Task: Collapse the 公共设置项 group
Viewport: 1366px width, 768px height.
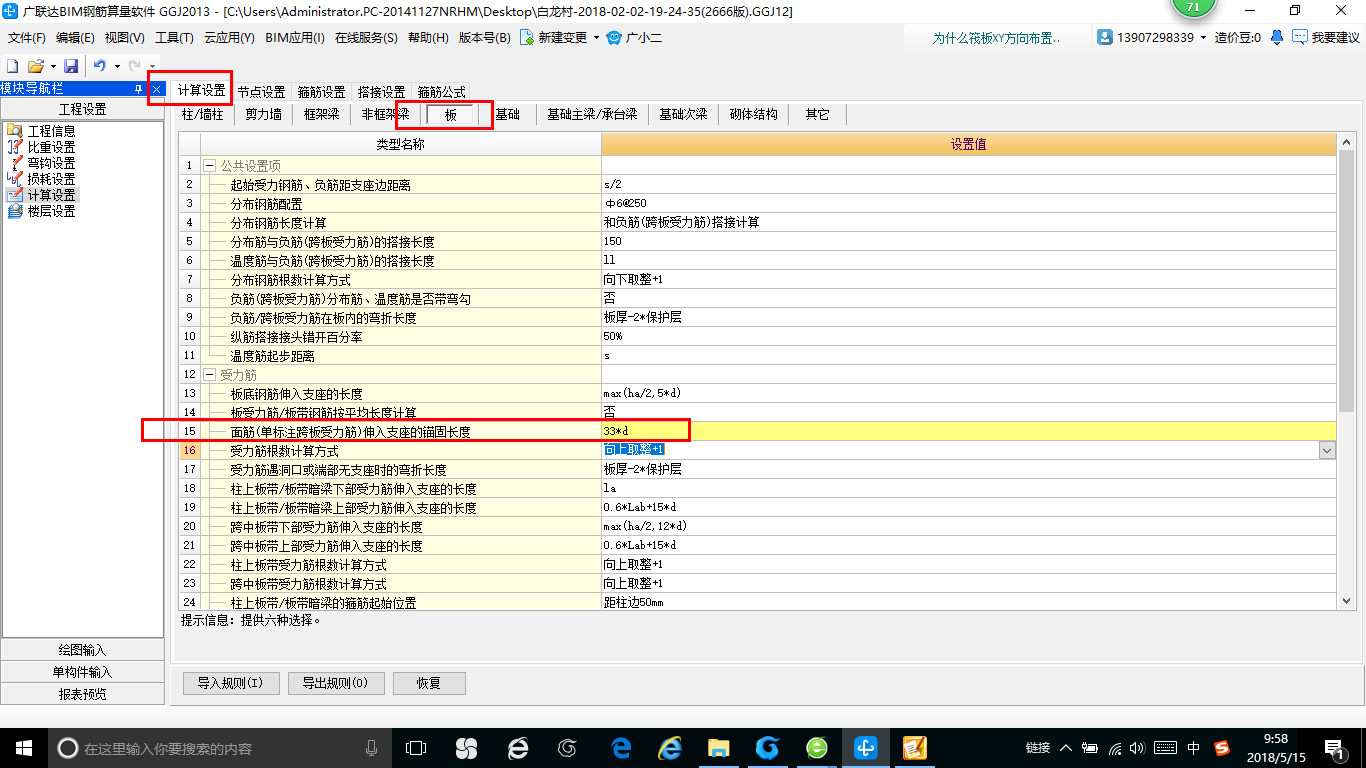Action: 210,166
